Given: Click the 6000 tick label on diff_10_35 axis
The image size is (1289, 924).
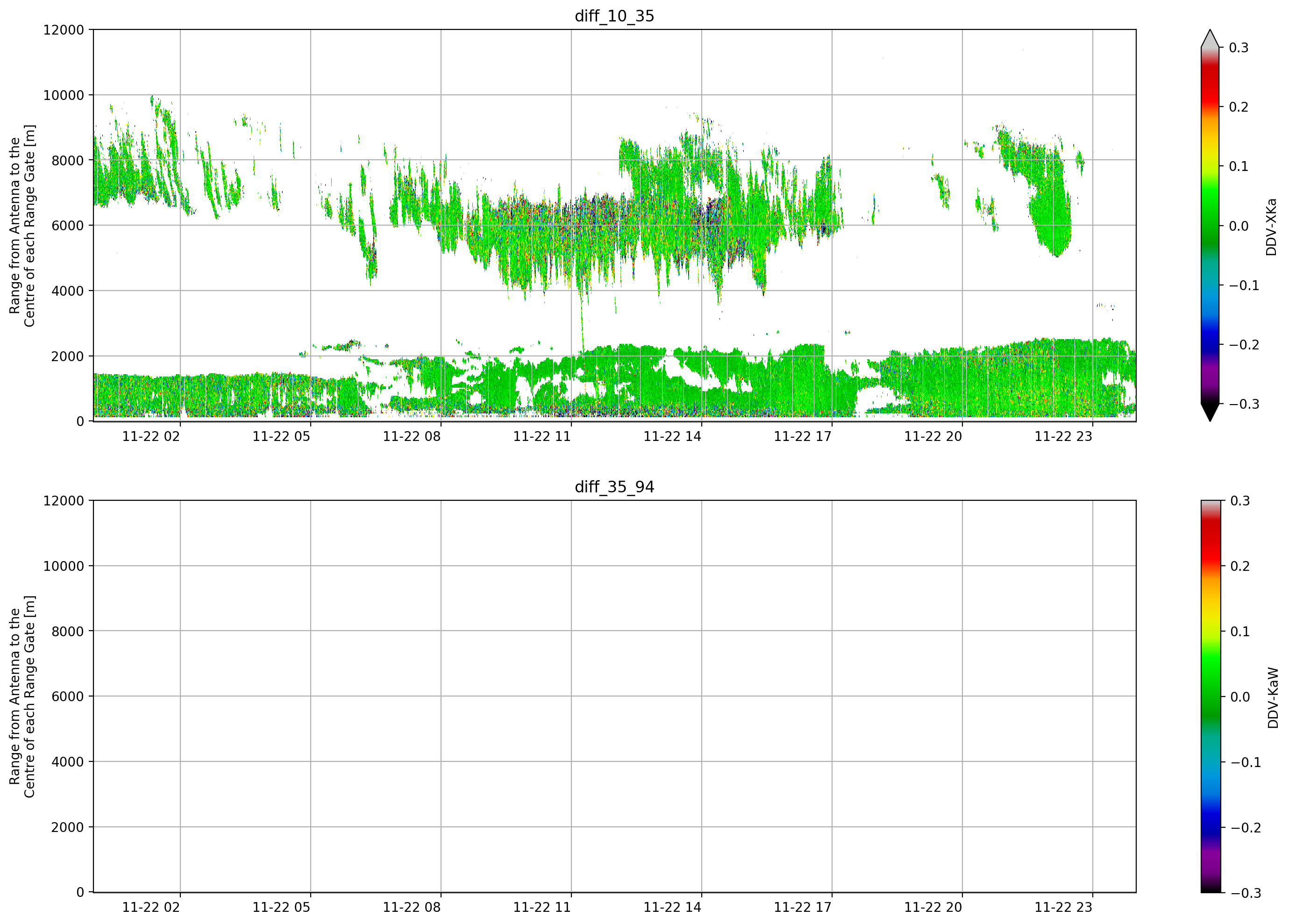Looking at the screenshot, I should [x=68, y=226].
